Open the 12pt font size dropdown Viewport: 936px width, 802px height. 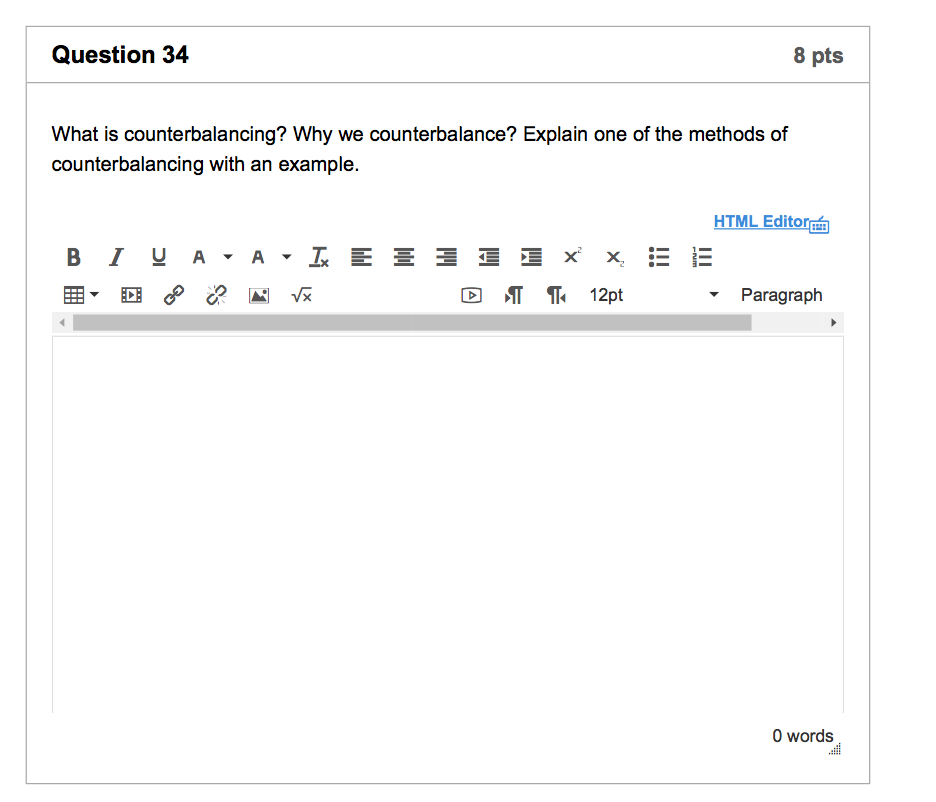pyautogui.click(x=654, y=295)
